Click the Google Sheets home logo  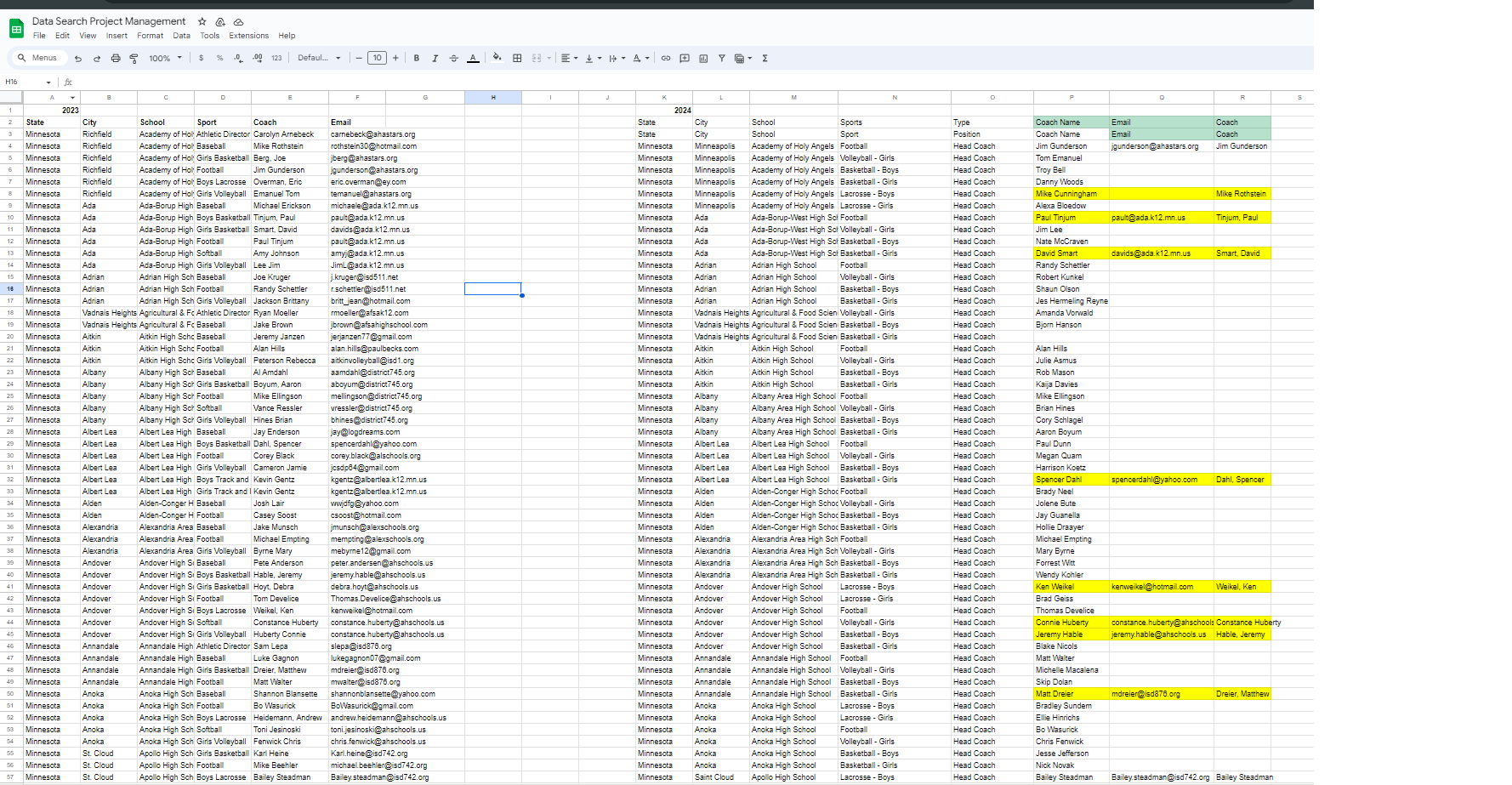click(16, 29)
